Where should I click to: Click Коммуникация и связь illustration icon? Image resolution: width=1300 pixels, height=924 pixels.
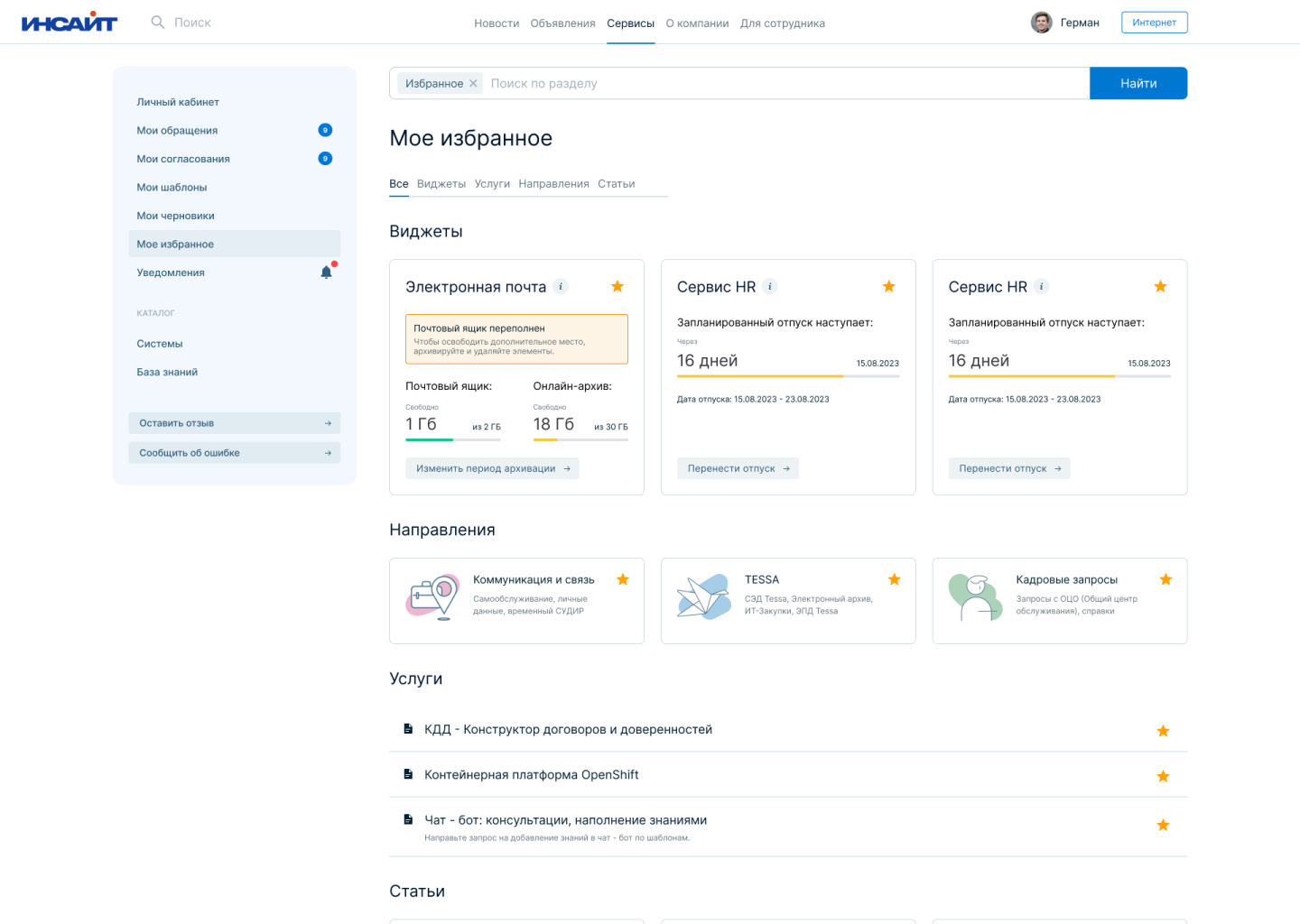tap(432, 597)
